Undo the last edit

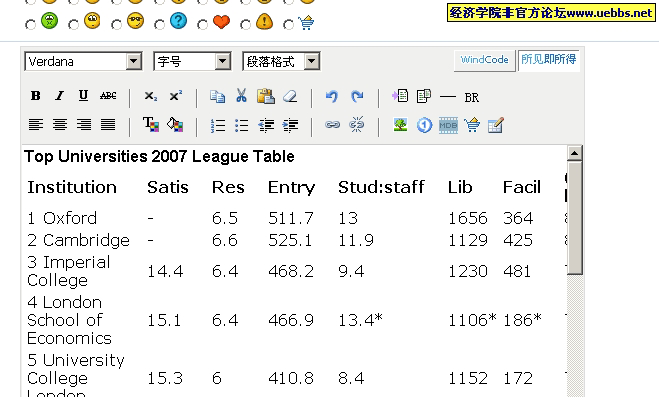point(332,97)
